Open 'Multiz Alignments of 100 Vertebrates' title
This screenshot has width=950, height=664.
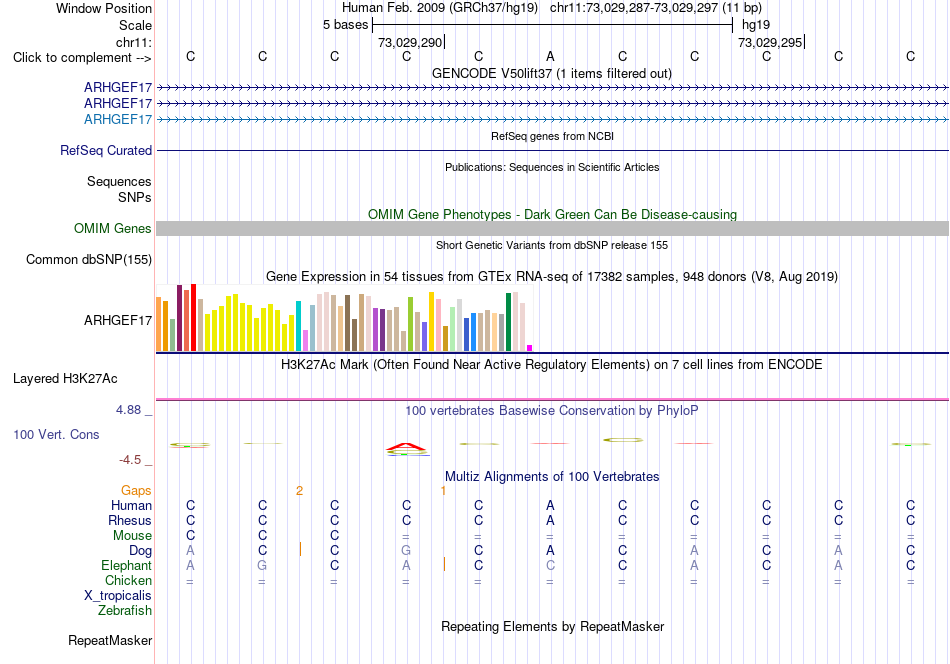pyautogui.click(x=552, y=477)
